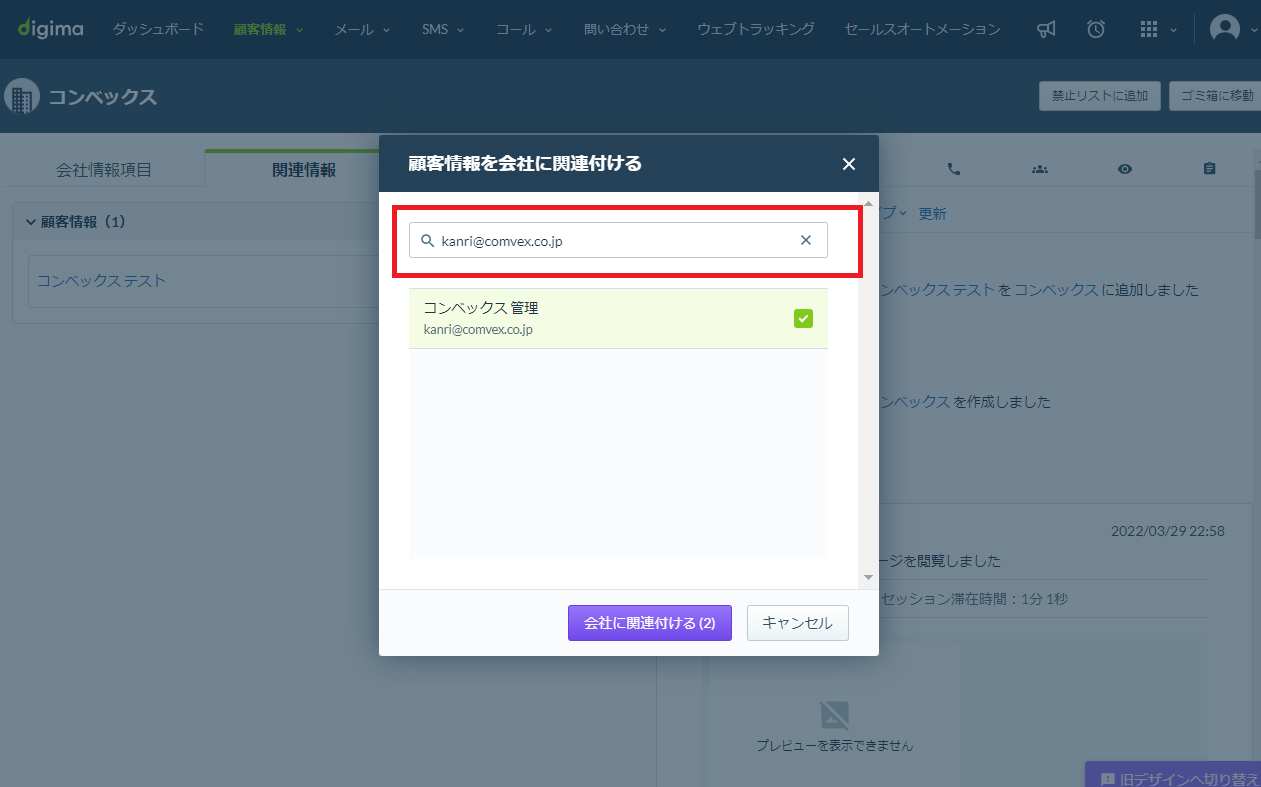Click the search input with kanri@comvex.co.jp
Image resolution: width=1261 pixels, height=787 pixels.
(618, 240)
